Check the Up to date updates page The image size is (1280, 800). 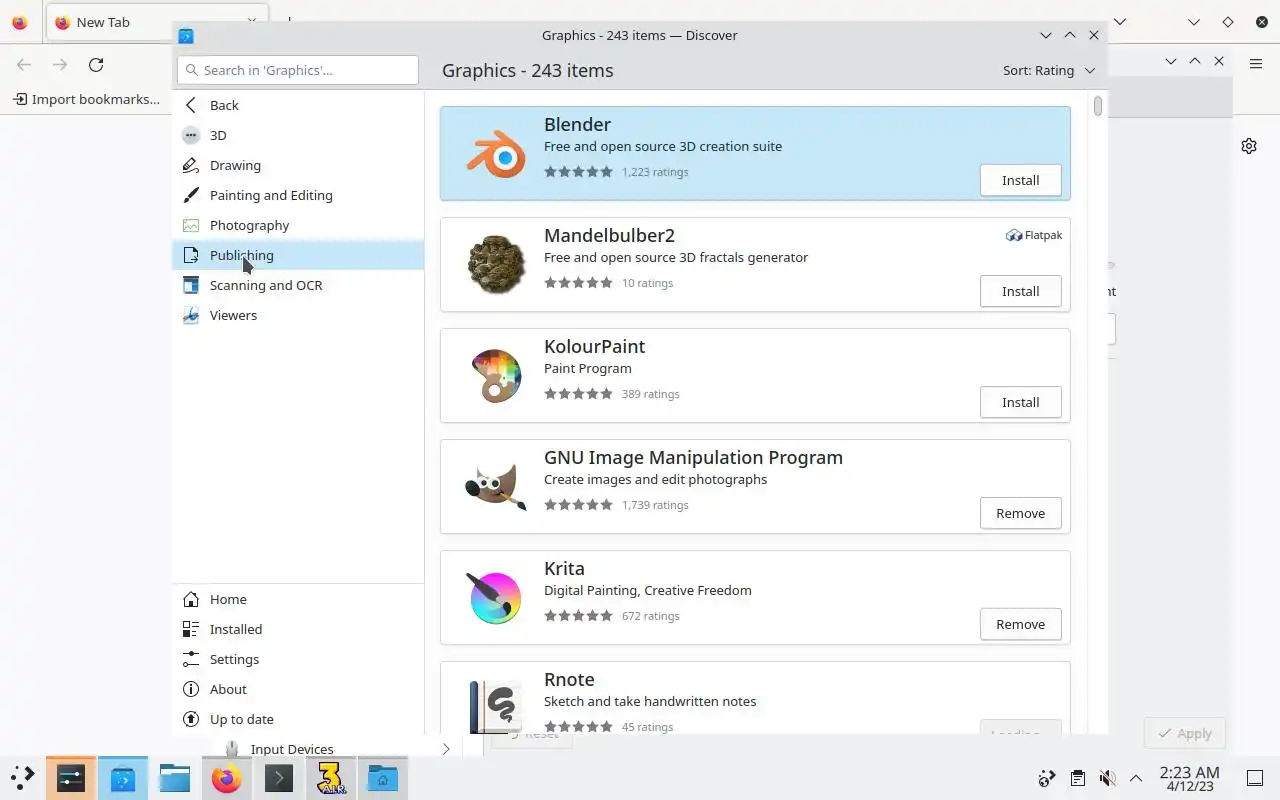(x=298, y=719)
